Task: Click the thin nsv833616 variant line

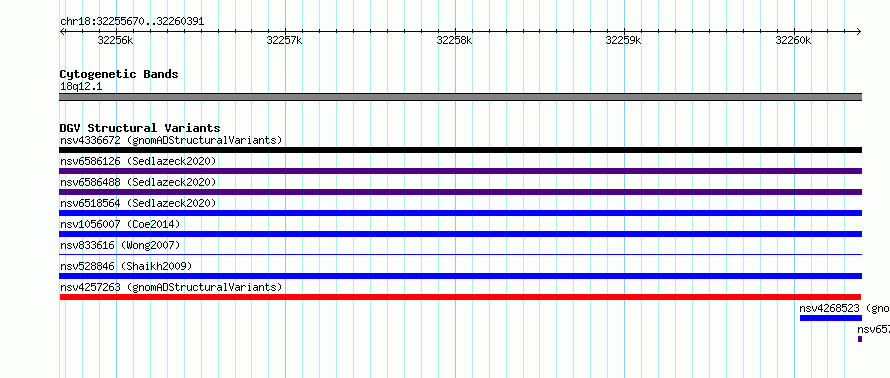Action: tap(460, 255)
